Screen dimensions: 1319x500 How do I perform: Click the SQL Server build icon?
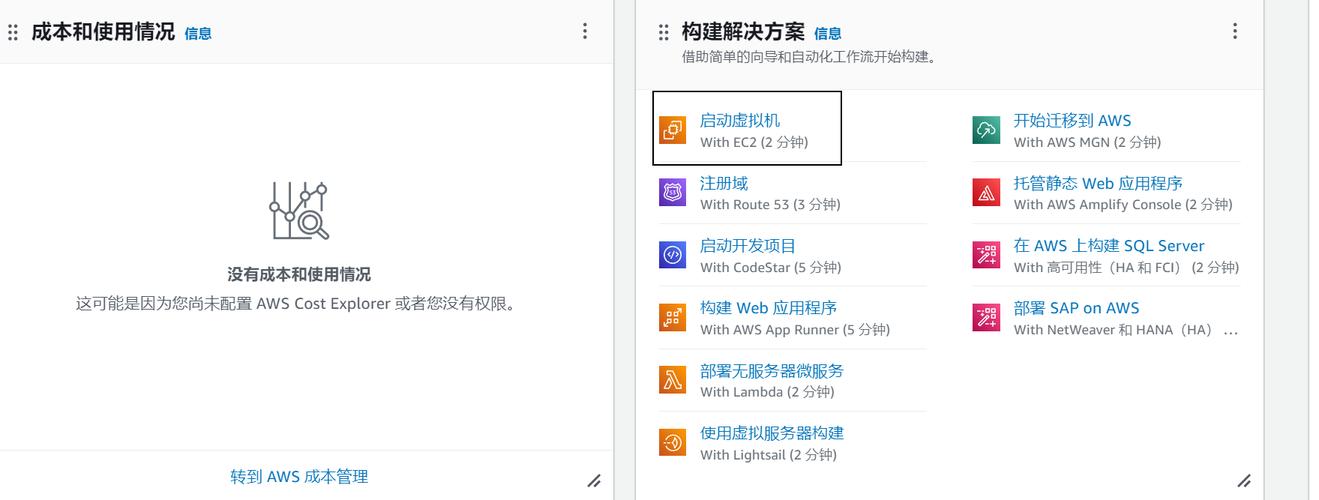[x=986, y=255]
